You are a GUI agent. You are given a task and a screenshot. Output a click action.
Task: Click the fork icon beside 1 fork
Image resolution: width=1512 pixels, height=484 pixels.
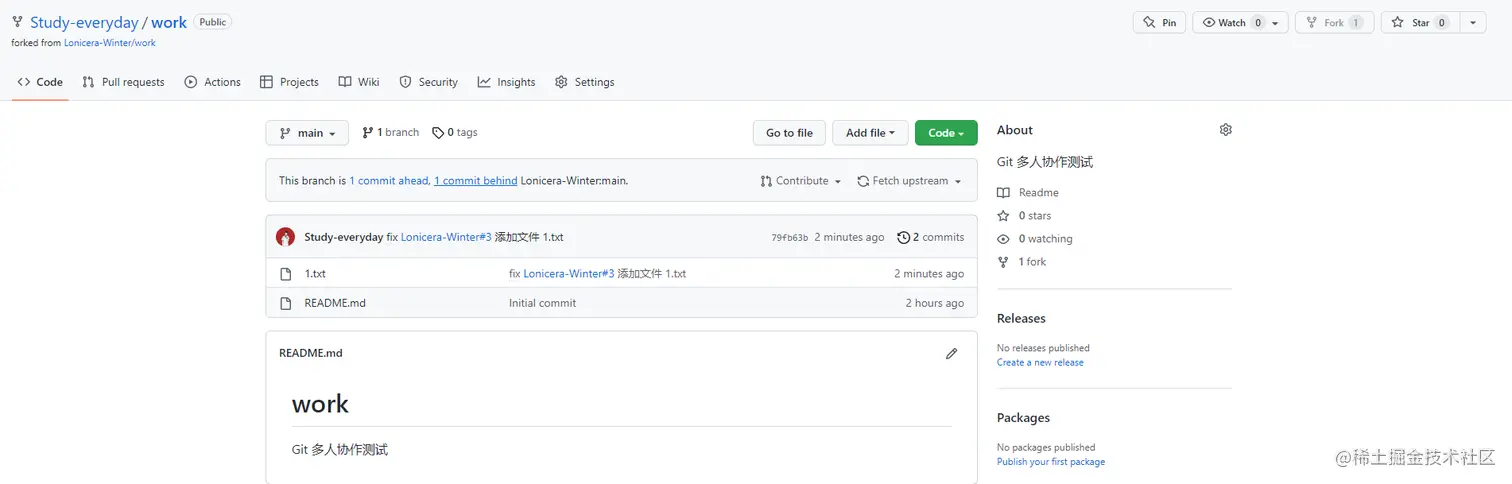click(1003, 261)
